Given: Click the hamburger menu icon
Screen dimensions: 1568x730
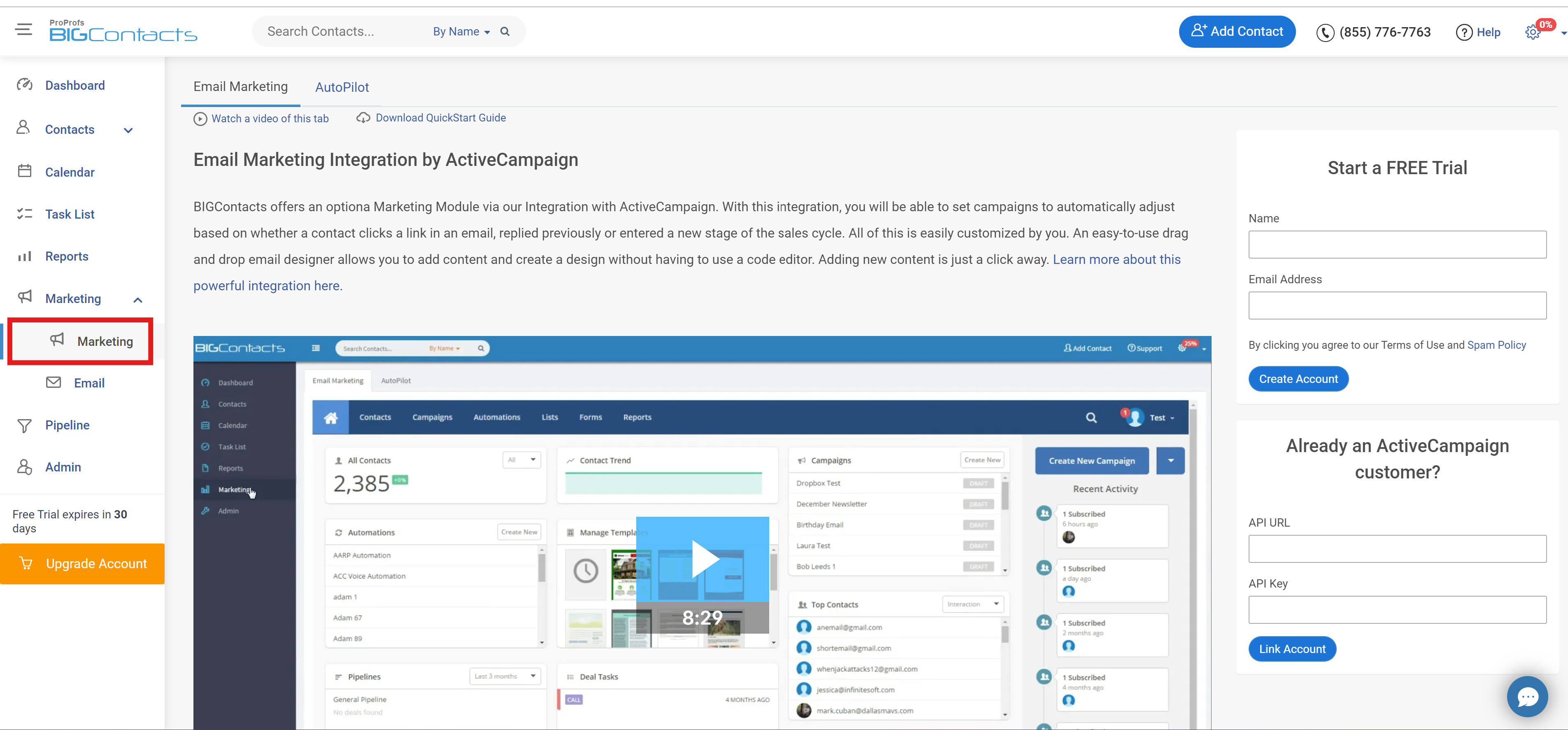Looking at the screenshot, I should tap(24, 29).
